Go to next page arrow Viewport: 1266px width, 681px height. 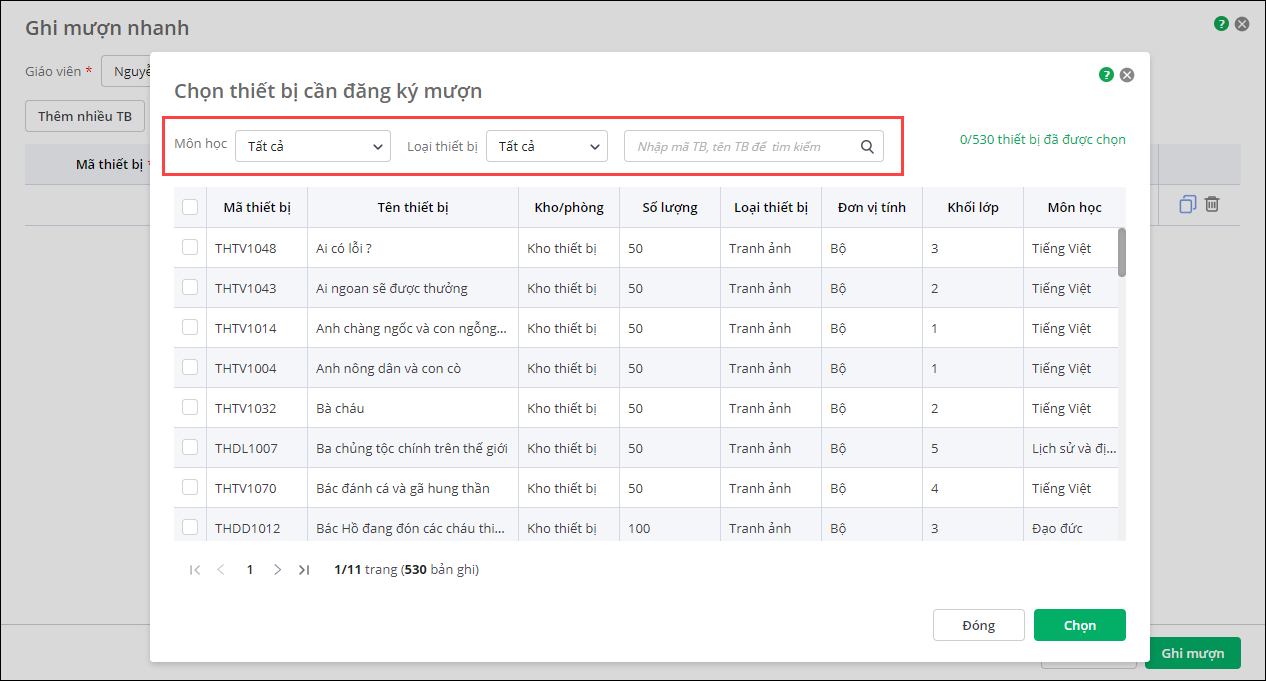[x=277, y=570]
